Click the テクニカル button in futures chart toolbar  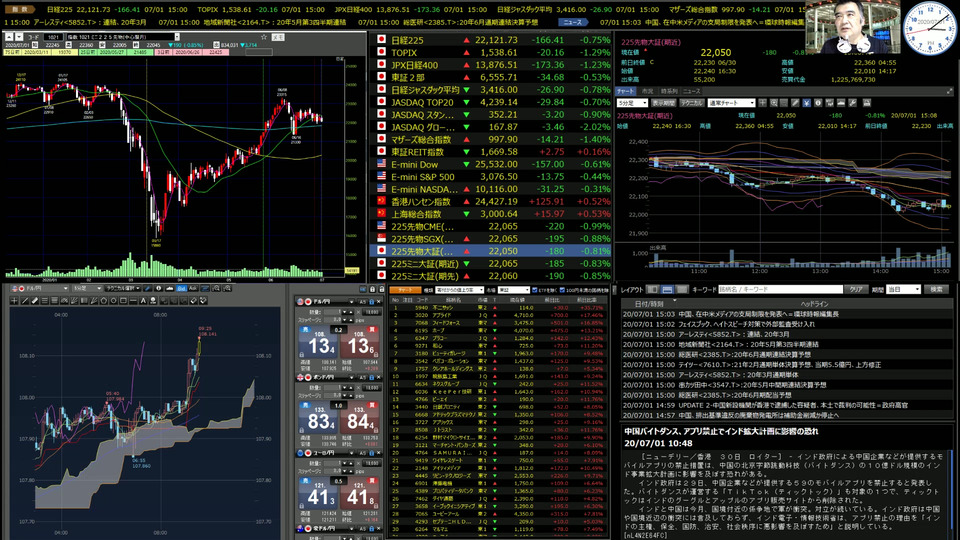pos(692,103)
